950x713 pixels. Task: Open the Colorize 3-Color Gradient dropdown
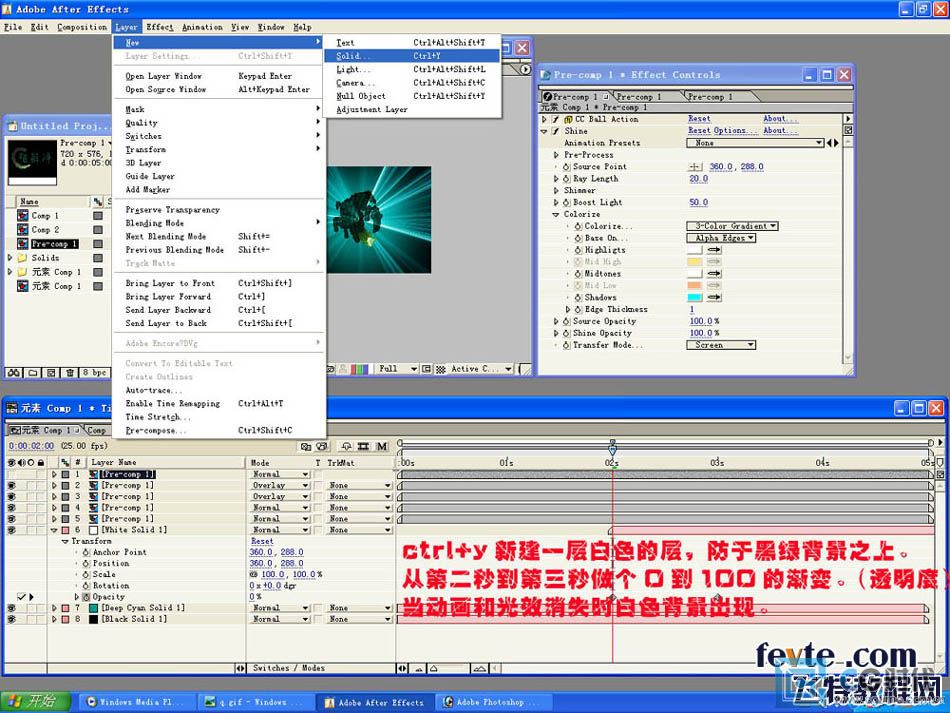[732, 226]
